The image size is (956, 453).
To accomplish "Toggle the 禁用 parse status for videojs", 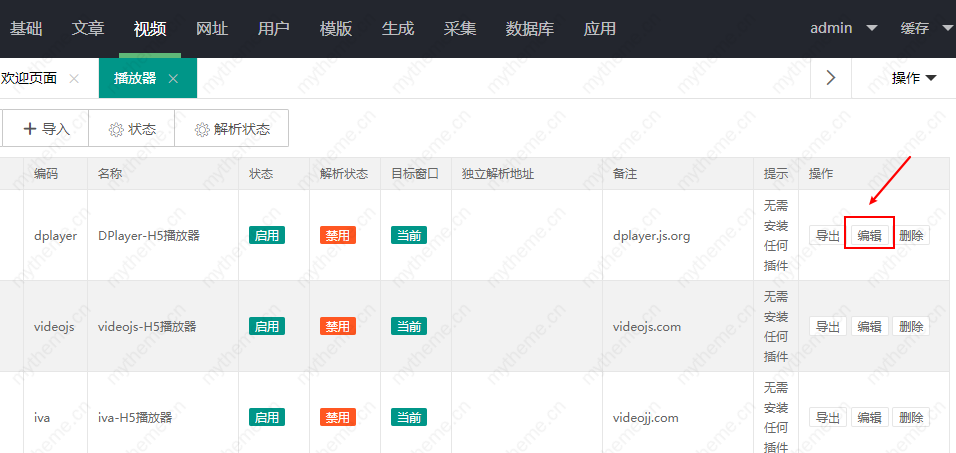I will point(338,326).
